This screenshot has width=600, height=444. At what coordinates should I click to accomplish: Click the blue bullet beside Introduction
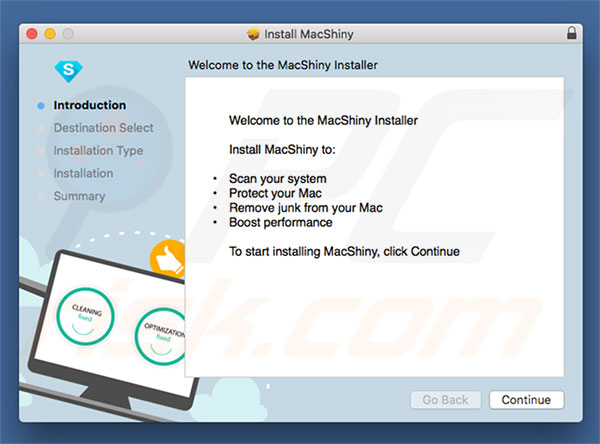41,106
